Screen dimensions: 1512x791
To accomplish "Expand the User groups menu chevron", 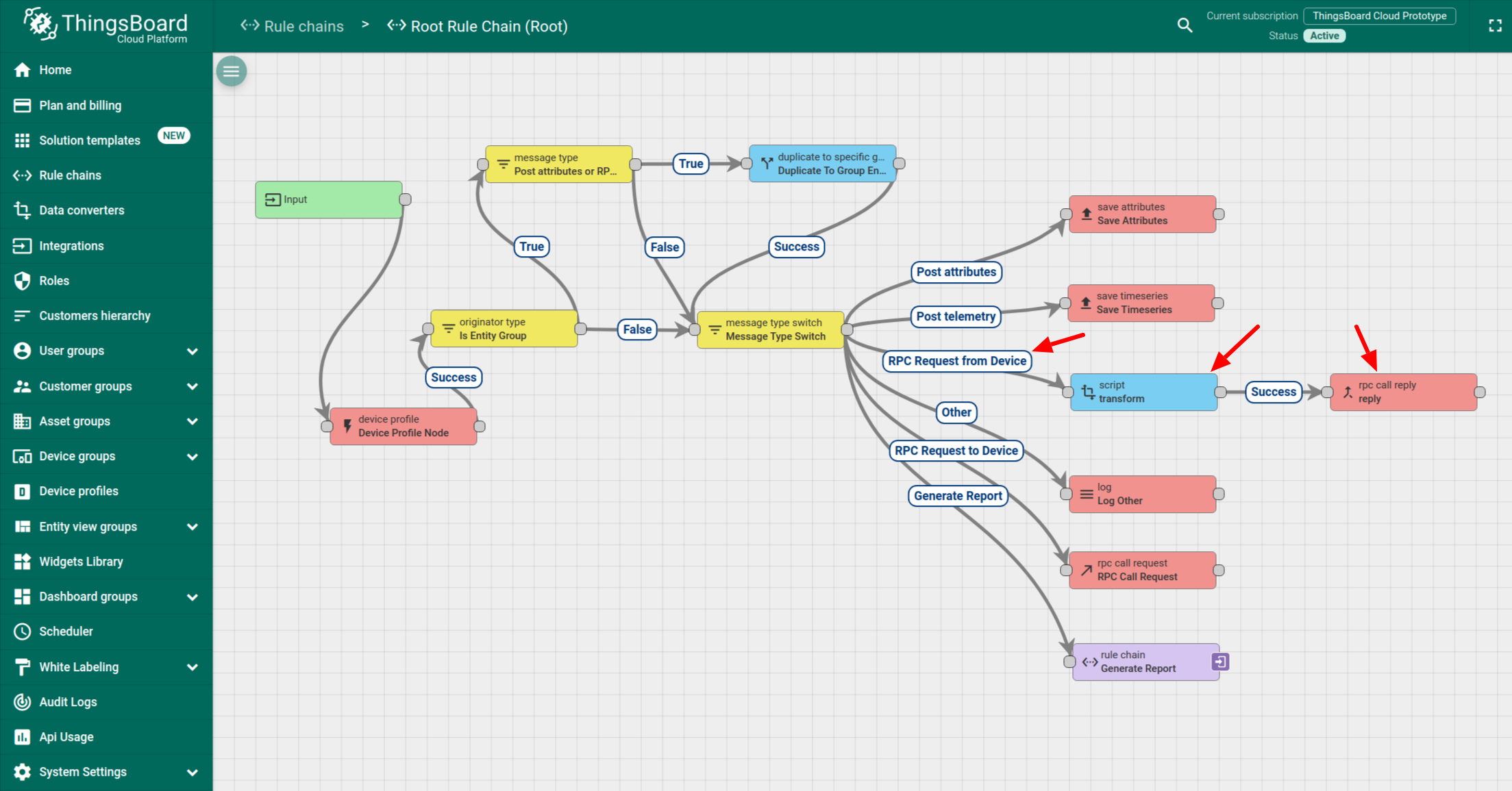I will coord(193,351).
